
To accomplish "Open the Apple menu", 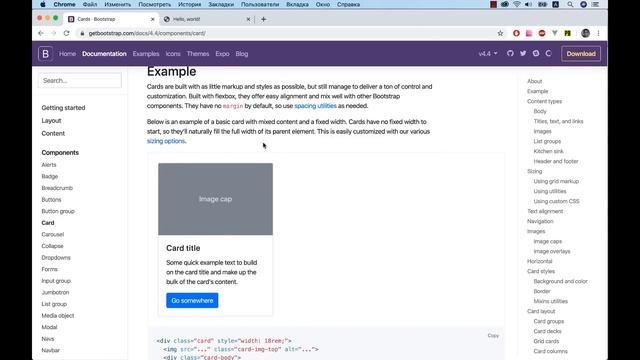I will [x=43, y=4].
